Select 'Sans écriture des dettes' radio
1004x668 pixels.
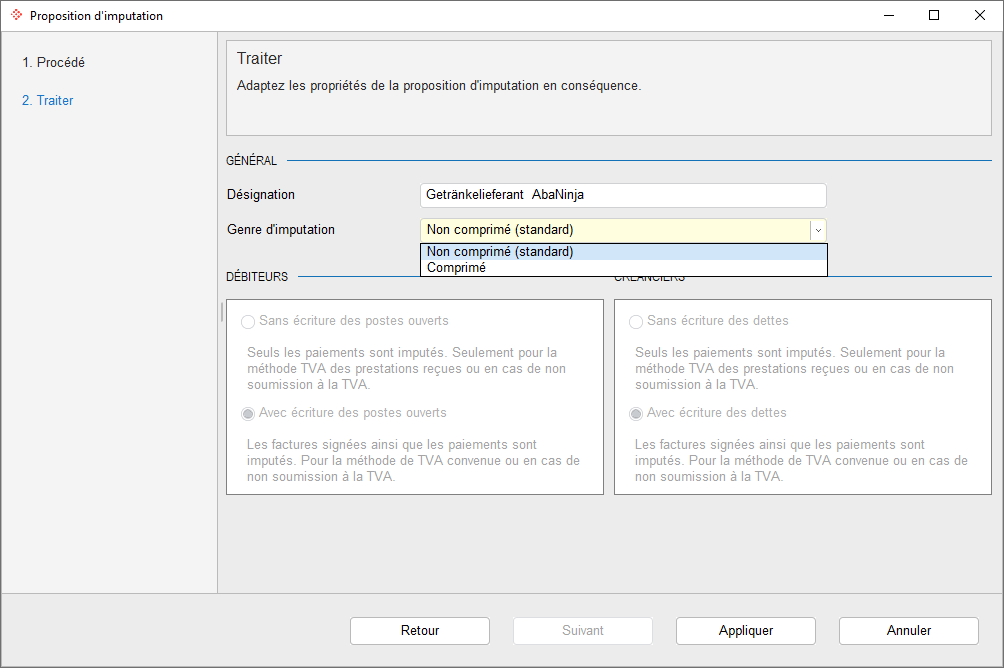[636, 322]
